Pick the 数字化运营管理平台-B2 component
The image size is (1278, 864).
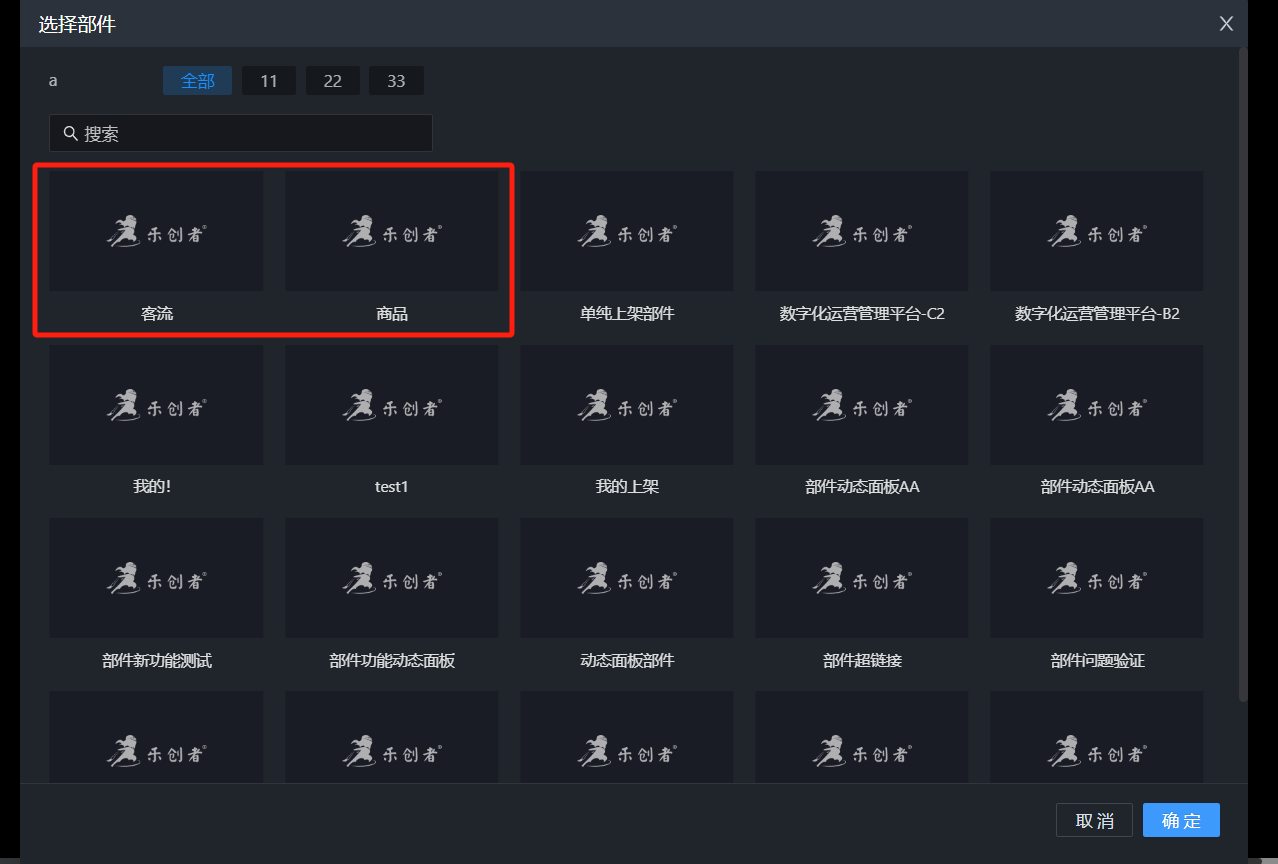tap(1096, 232)
